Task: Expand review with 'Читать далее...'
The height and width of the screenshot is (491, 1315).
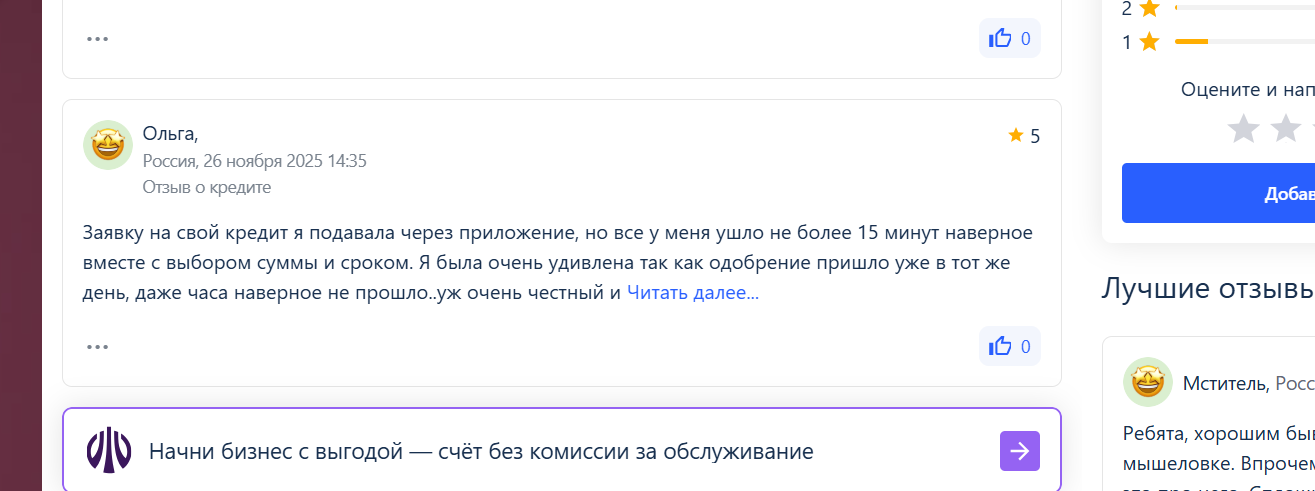Action: tap(692, 293)
